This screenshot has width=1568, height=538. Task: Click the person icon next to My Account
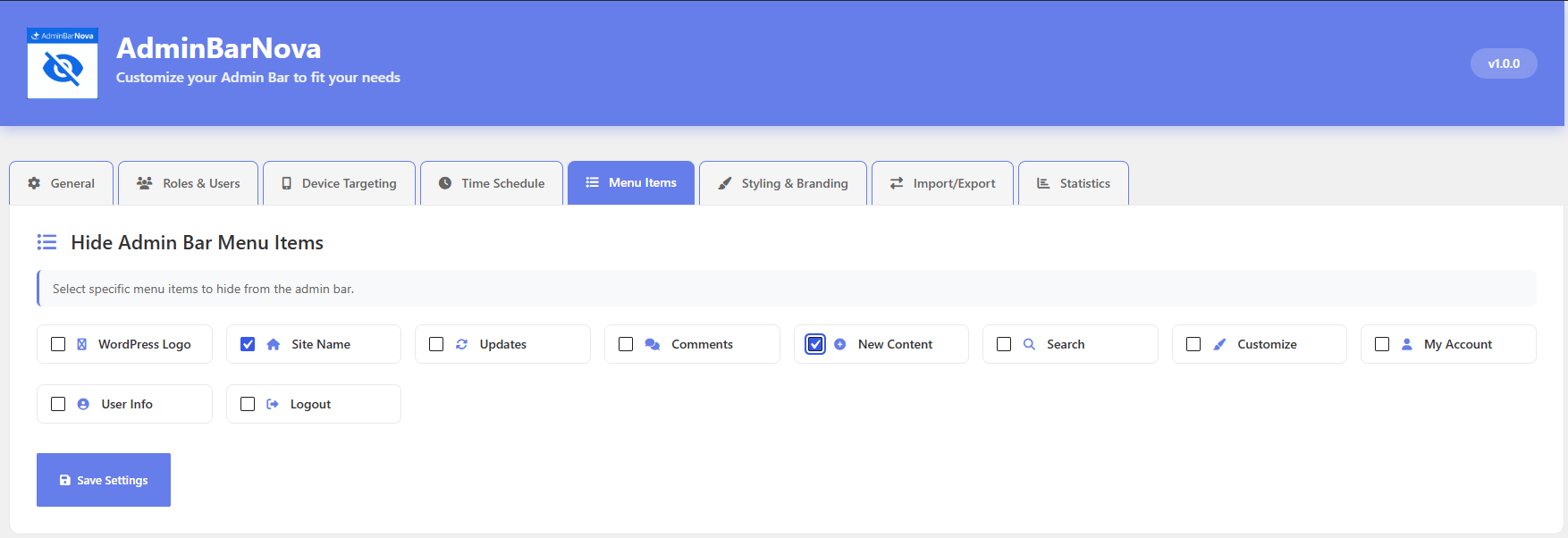pos(1407,344)
